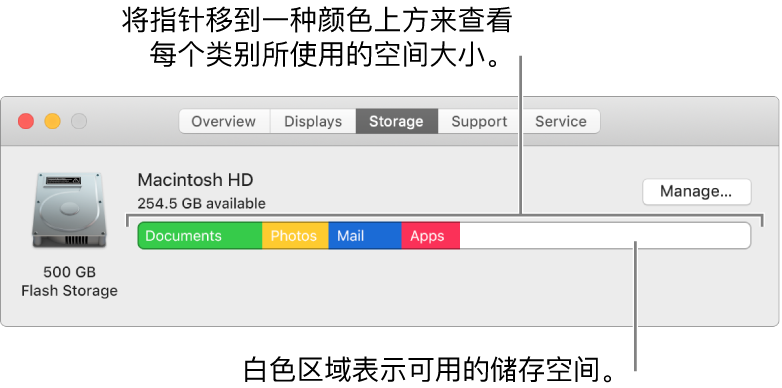This screenshot has height=388, width=782.
Task: Open the Support tab
Action: tap(479, 121)
